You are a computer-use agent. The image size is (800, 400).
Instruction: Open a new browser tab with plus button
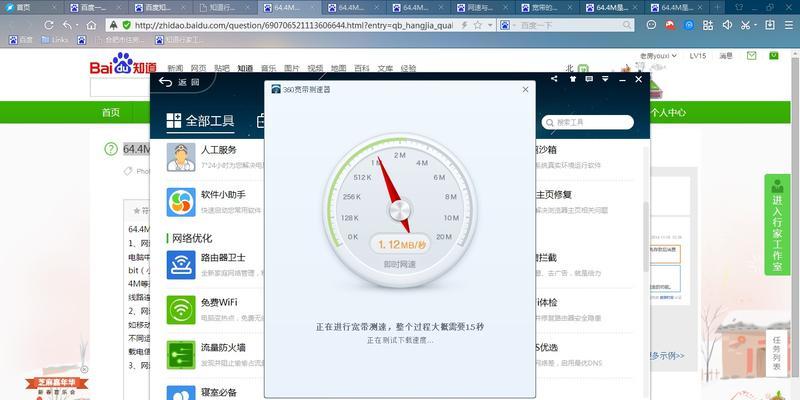click(717, 7)
